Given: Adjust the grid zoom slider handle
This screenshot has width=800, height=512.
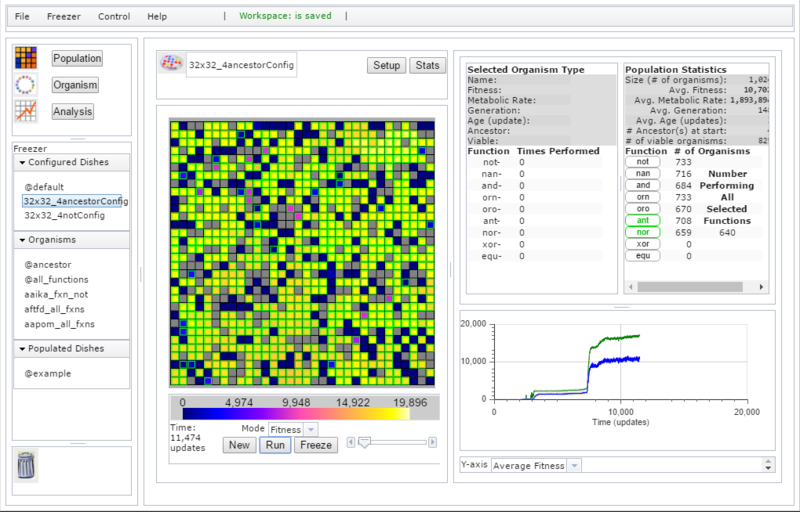Looking at the screenshot, I should (x=363, y=441).
